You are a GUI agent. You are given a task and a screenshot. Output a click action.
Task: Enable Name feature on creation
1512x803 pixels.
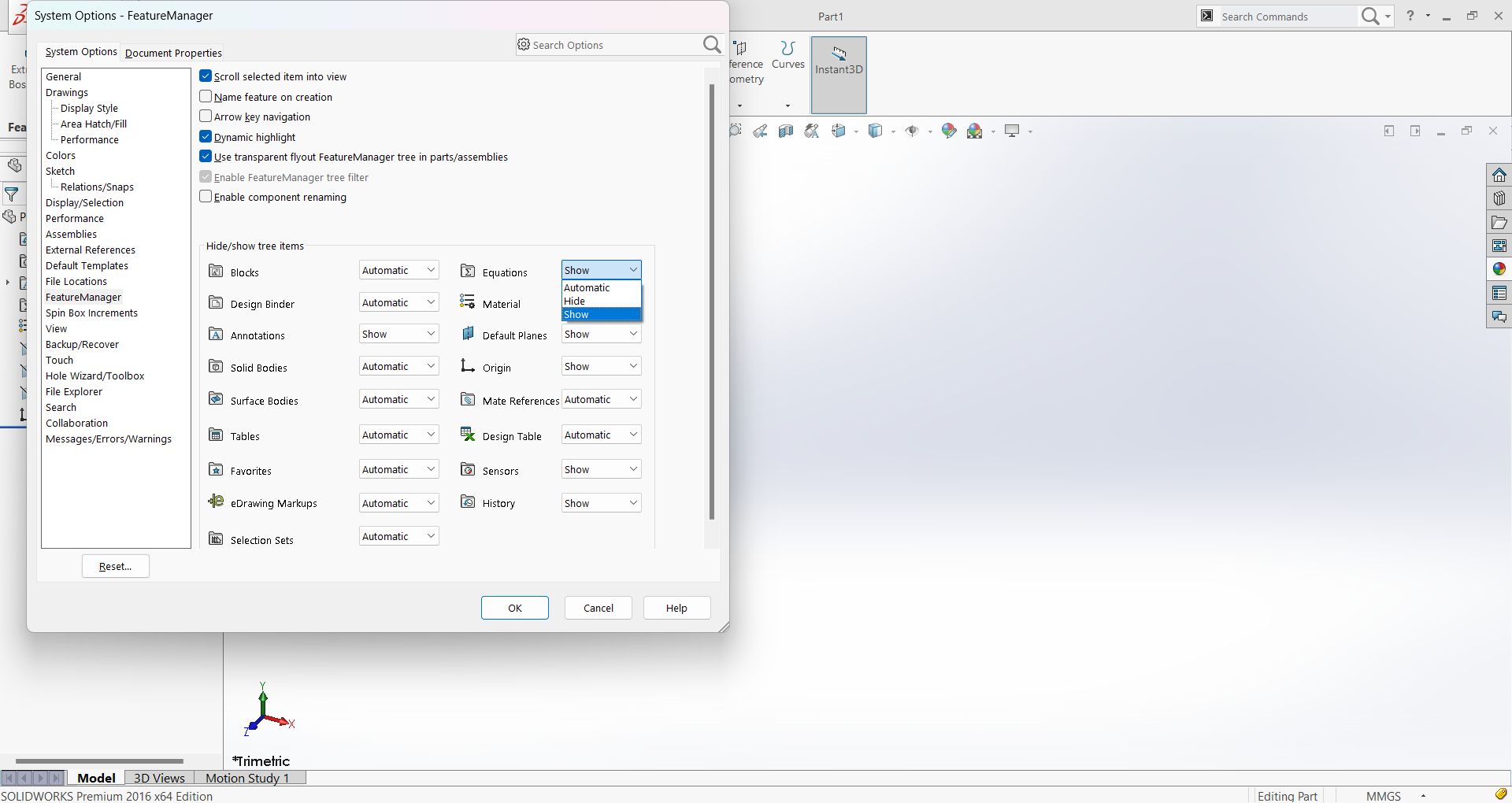coord(206,97)
